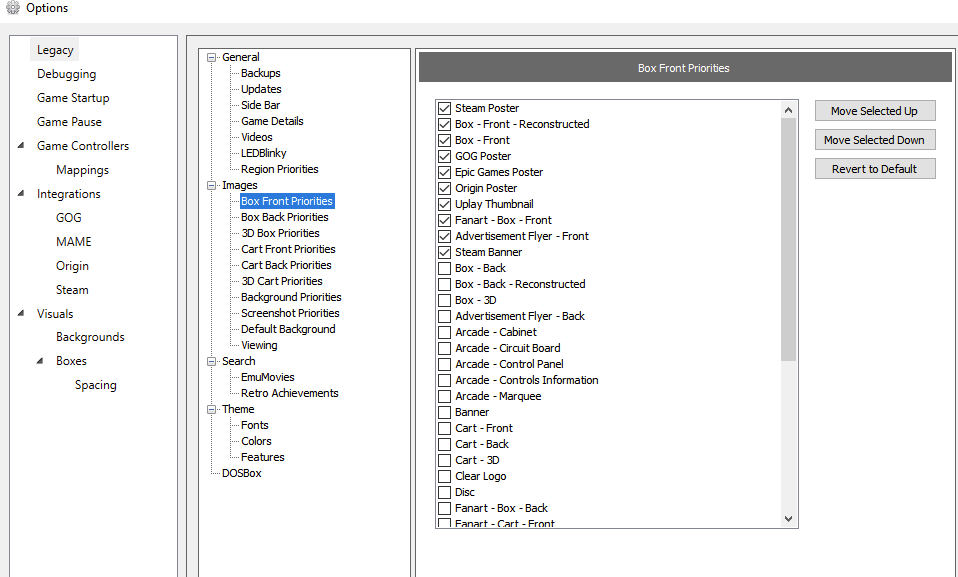
Task: Collapse Game Controllers in the sidebar
Action: click(21, 145)
